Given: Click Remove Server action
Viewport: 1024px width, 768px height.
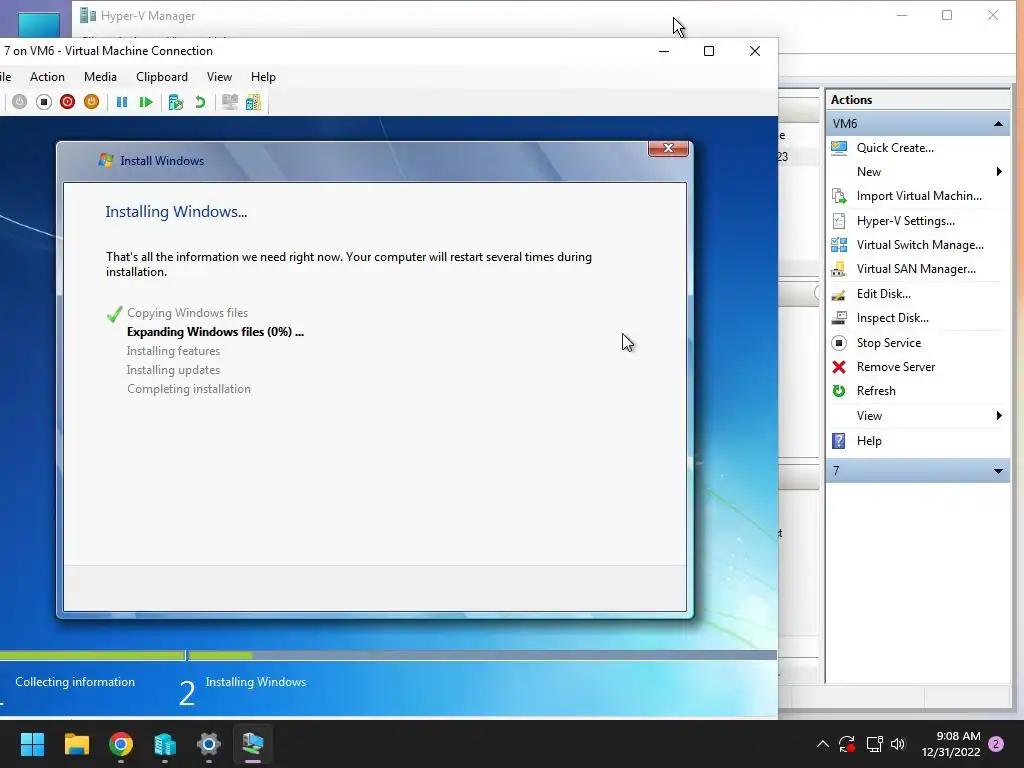Looking at the screenshot, I should 895,367.
